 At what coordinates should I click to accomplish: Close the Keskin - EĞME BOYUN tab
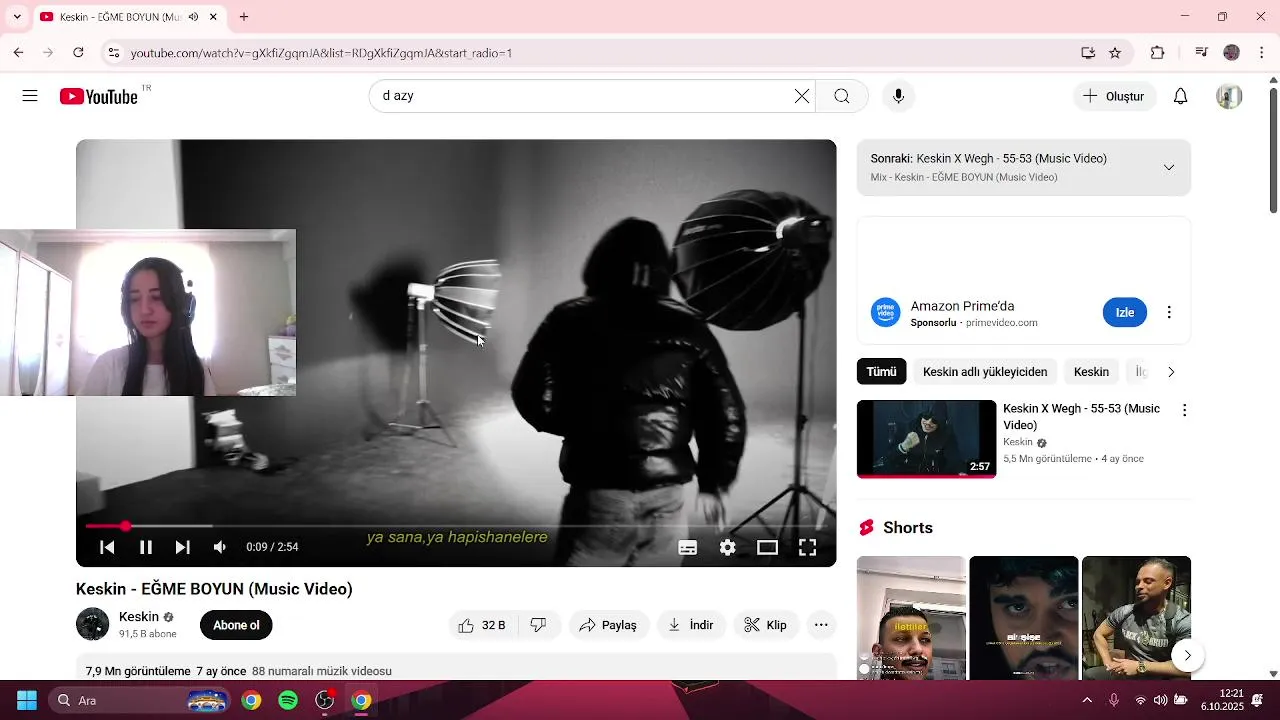(213, 17)
